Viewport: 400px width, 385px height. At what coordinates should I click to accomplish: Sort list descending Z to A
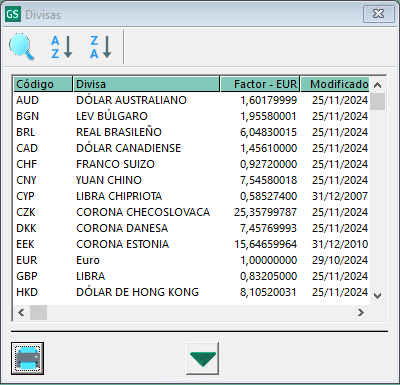tap(101, 47)
